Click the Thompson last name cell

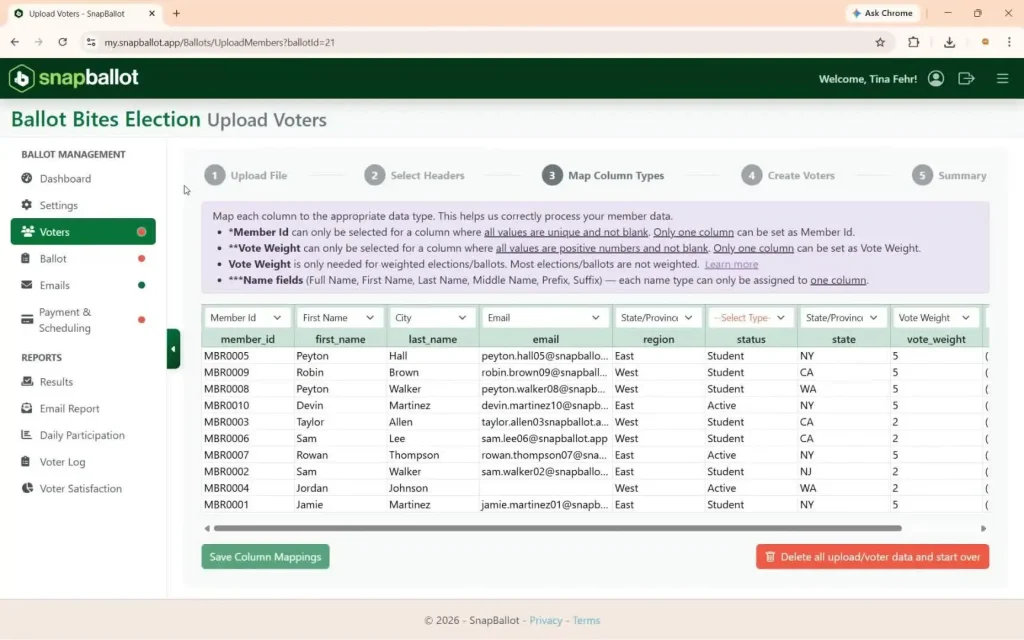[x=432, y=455]
